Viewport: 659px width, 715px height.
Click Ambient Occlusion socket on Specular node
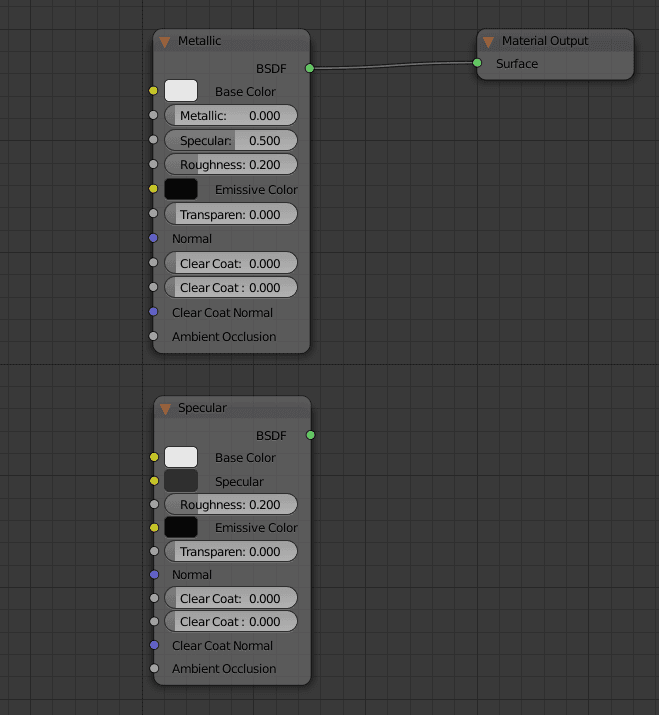tap(154, 668)
